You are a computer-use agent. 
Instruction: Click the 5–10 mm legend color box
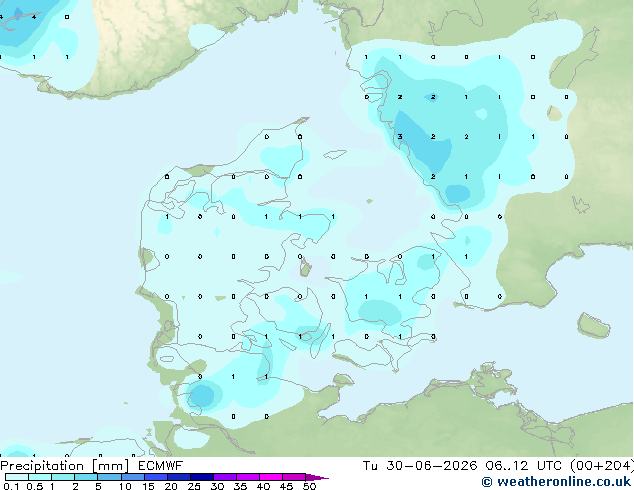(109, 477)
